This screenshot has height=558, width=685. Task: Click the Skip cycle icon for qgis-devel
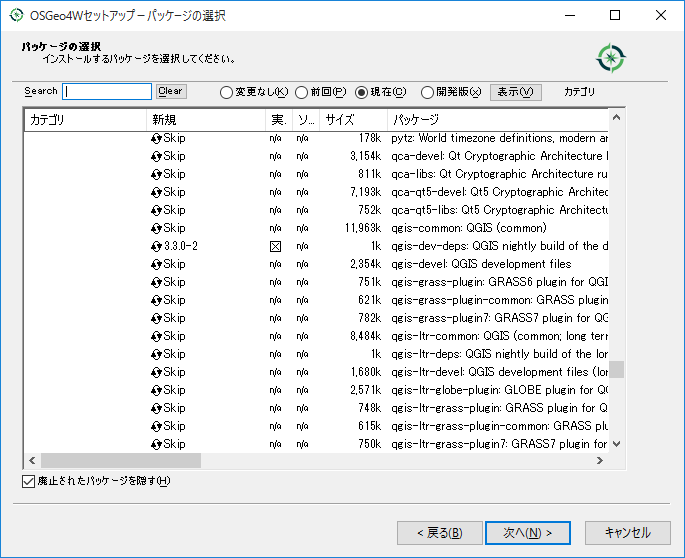pyautogui.click(x=157, y=264)
